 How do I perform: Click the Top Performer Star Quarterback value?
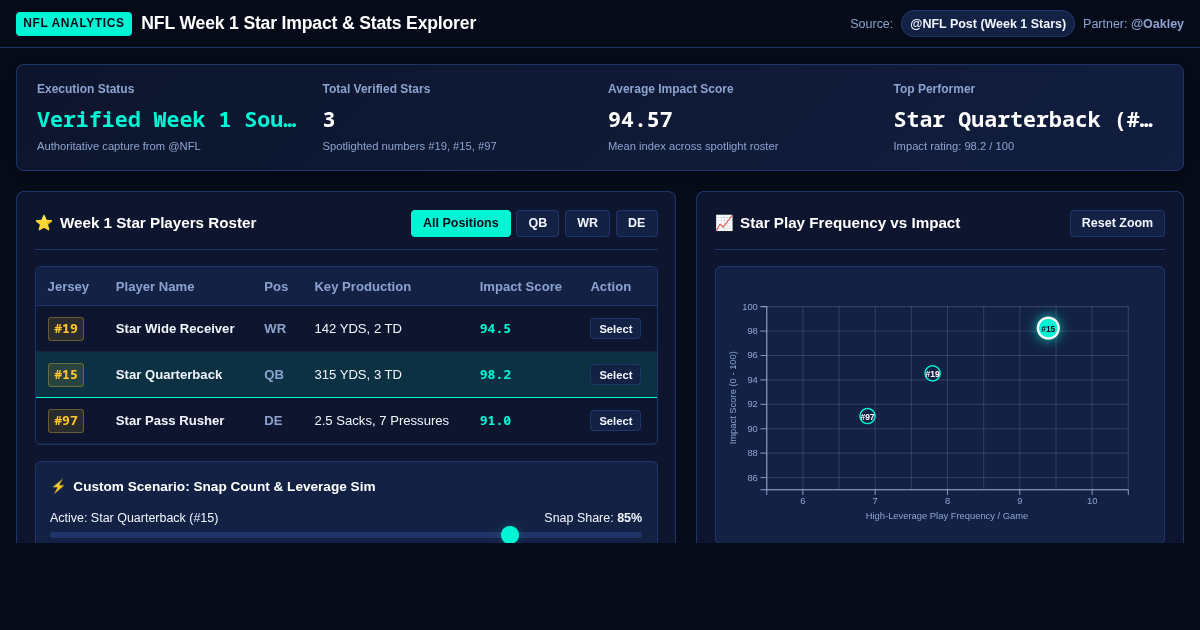coord(1023,120)
